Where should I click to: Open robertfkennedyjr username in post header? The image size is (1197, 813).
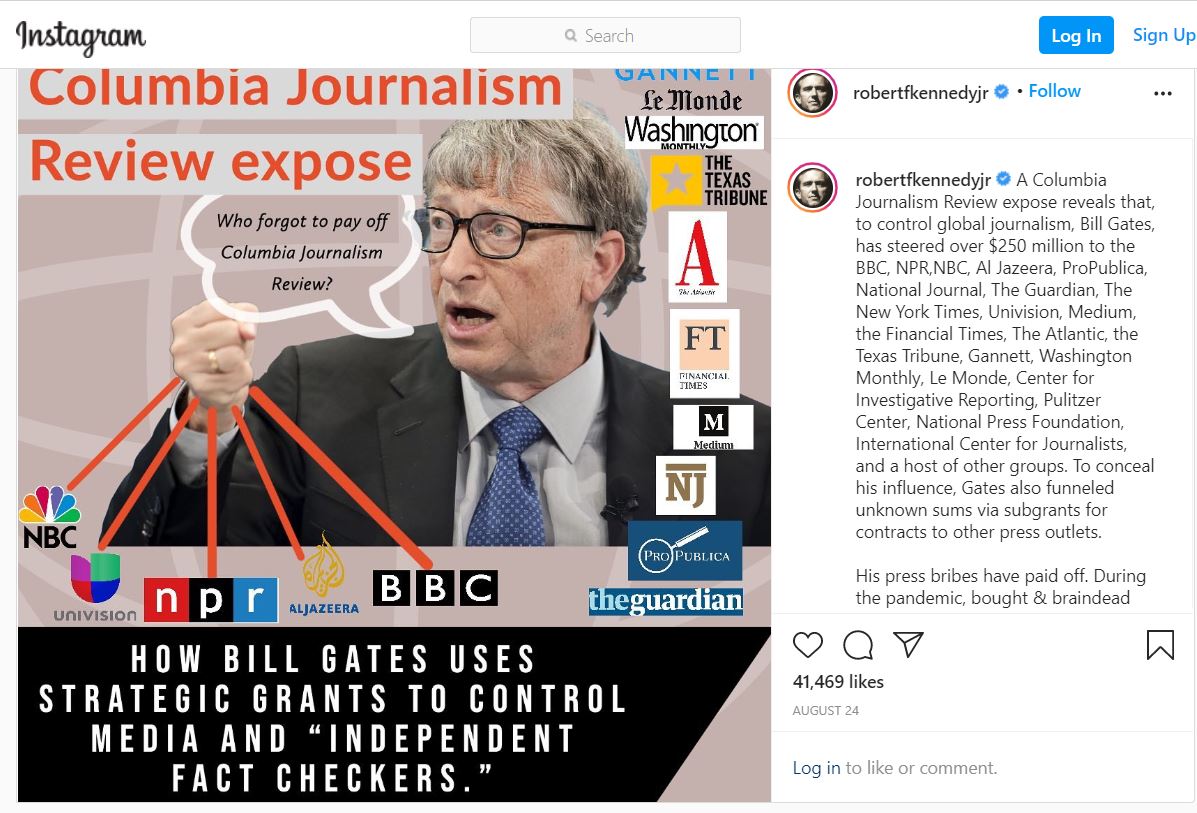click(920, 92)
